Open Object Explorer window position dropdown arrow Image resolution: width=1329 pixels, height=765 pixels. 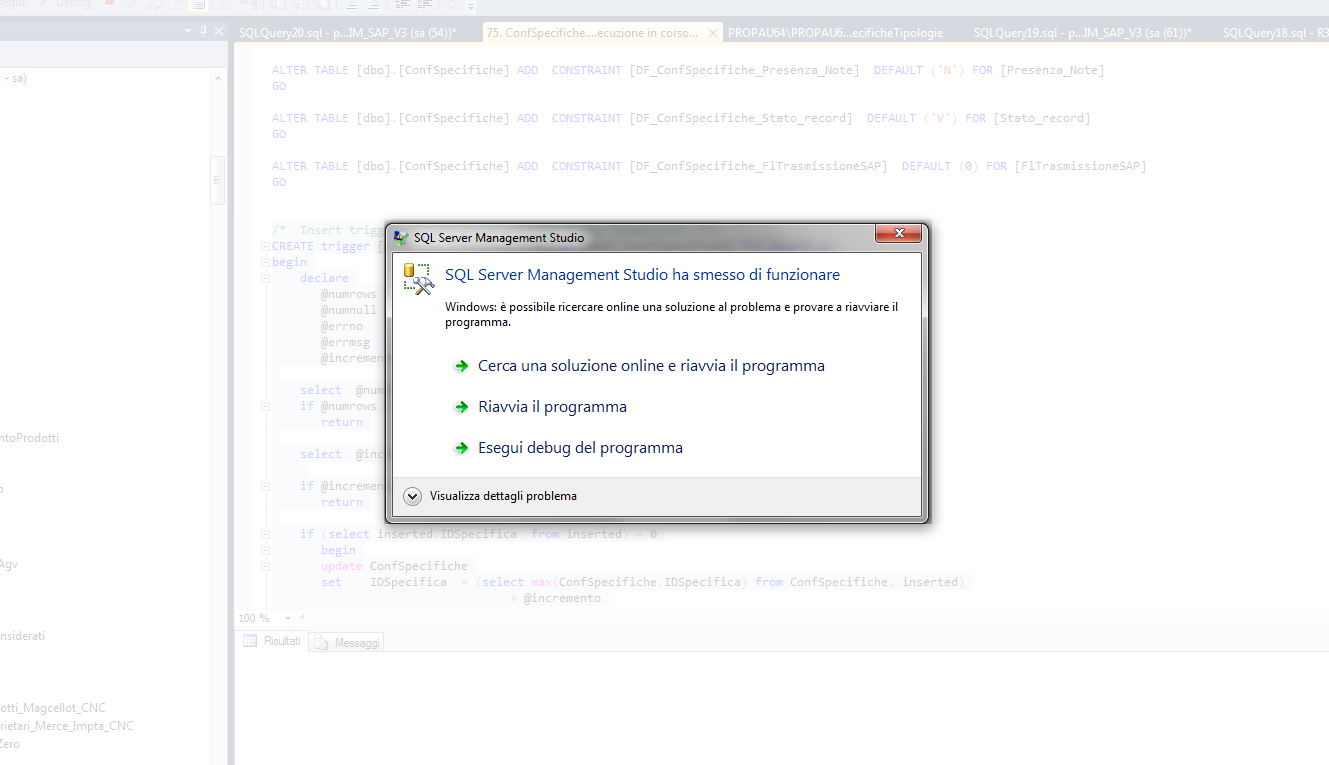[188, 32]
